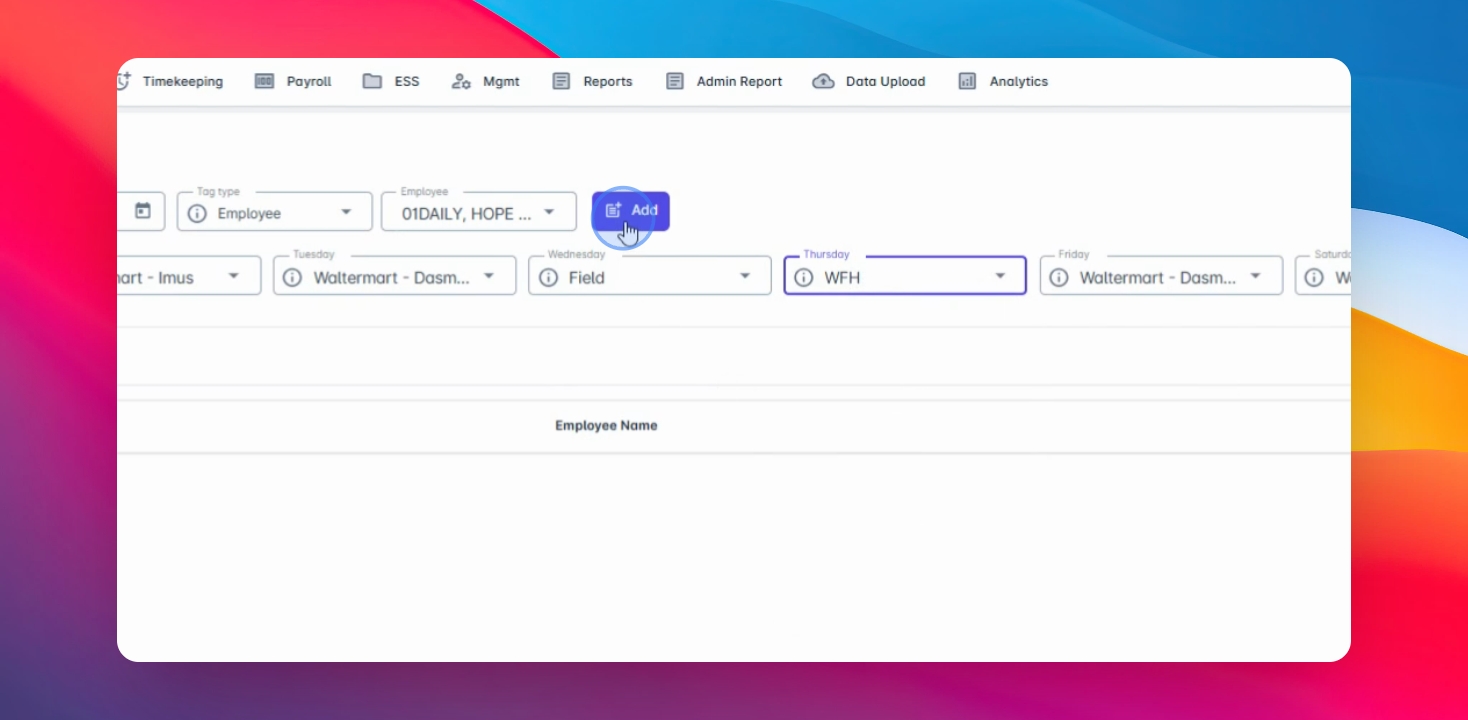The height and width of the screenshot is (720, 1468).
Task: Open the calendar date picker icon
Action: pos(143,211)
